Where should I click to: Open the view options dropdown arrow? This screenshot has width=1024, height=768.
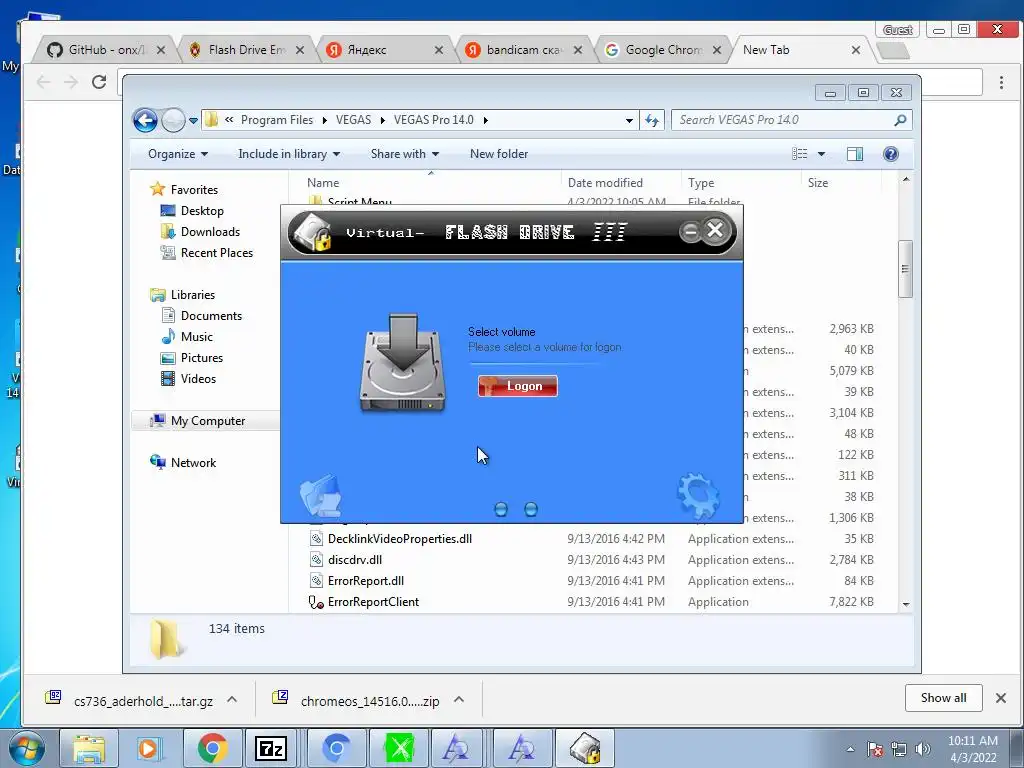point(822,154)
